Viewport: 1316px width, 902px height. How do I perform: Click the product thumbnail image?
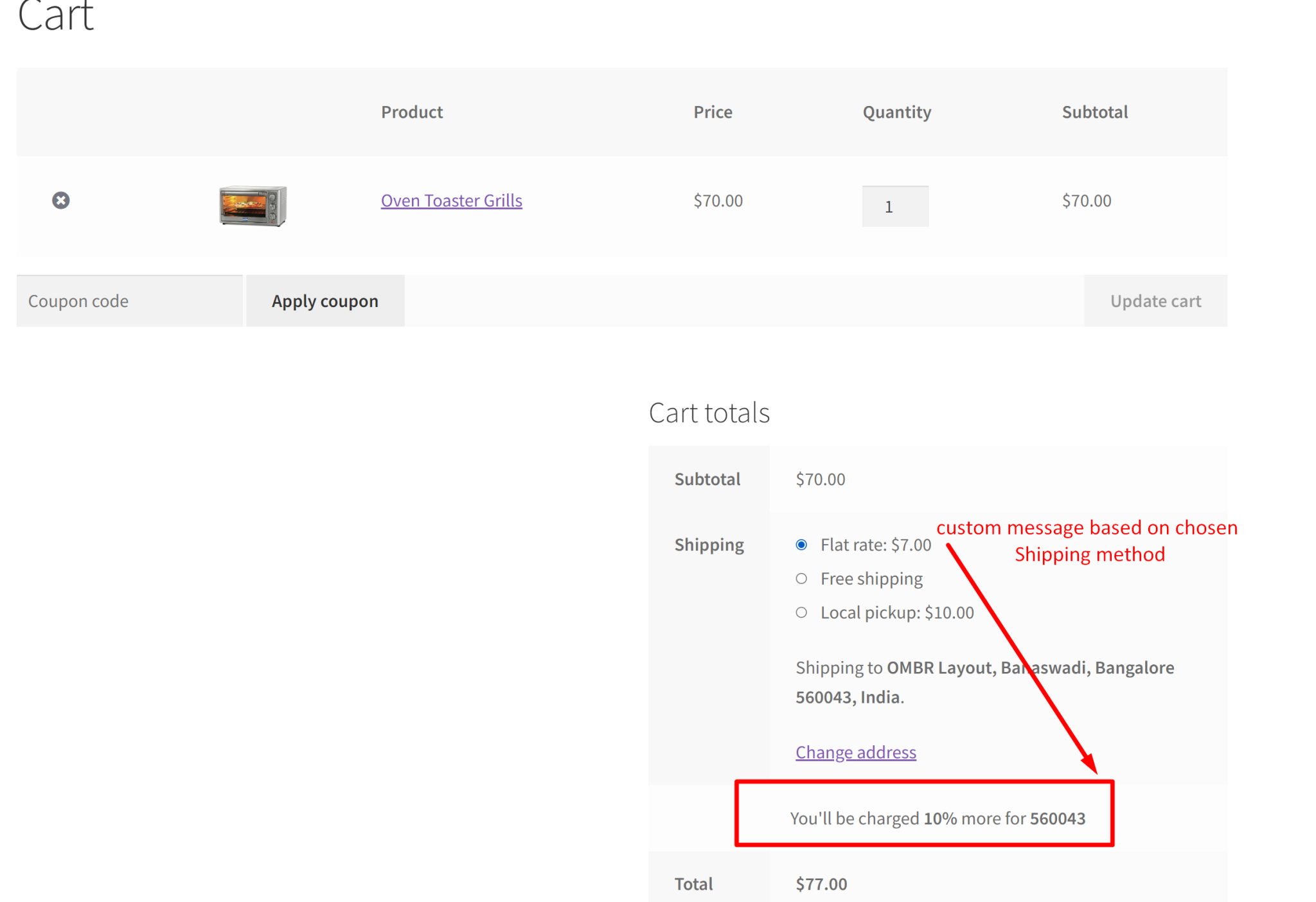tap(253, 206)
